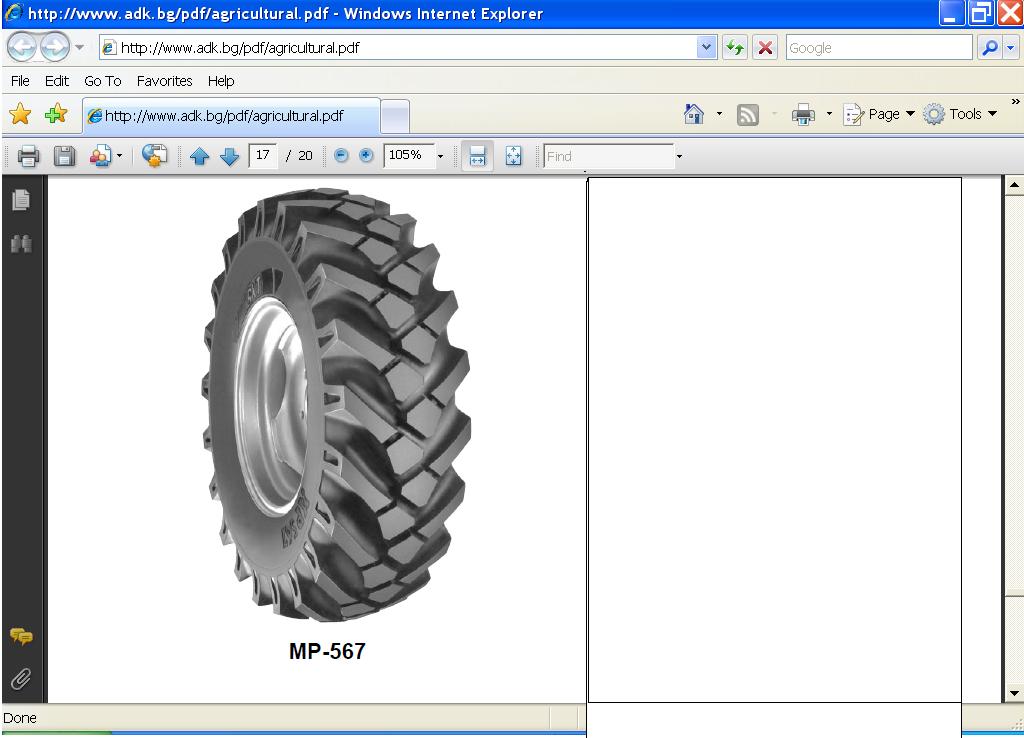The height and width of the screenshot is (738, 1024).
Task: Open the Attachments paperclip panel
Action: coord(21,679)
